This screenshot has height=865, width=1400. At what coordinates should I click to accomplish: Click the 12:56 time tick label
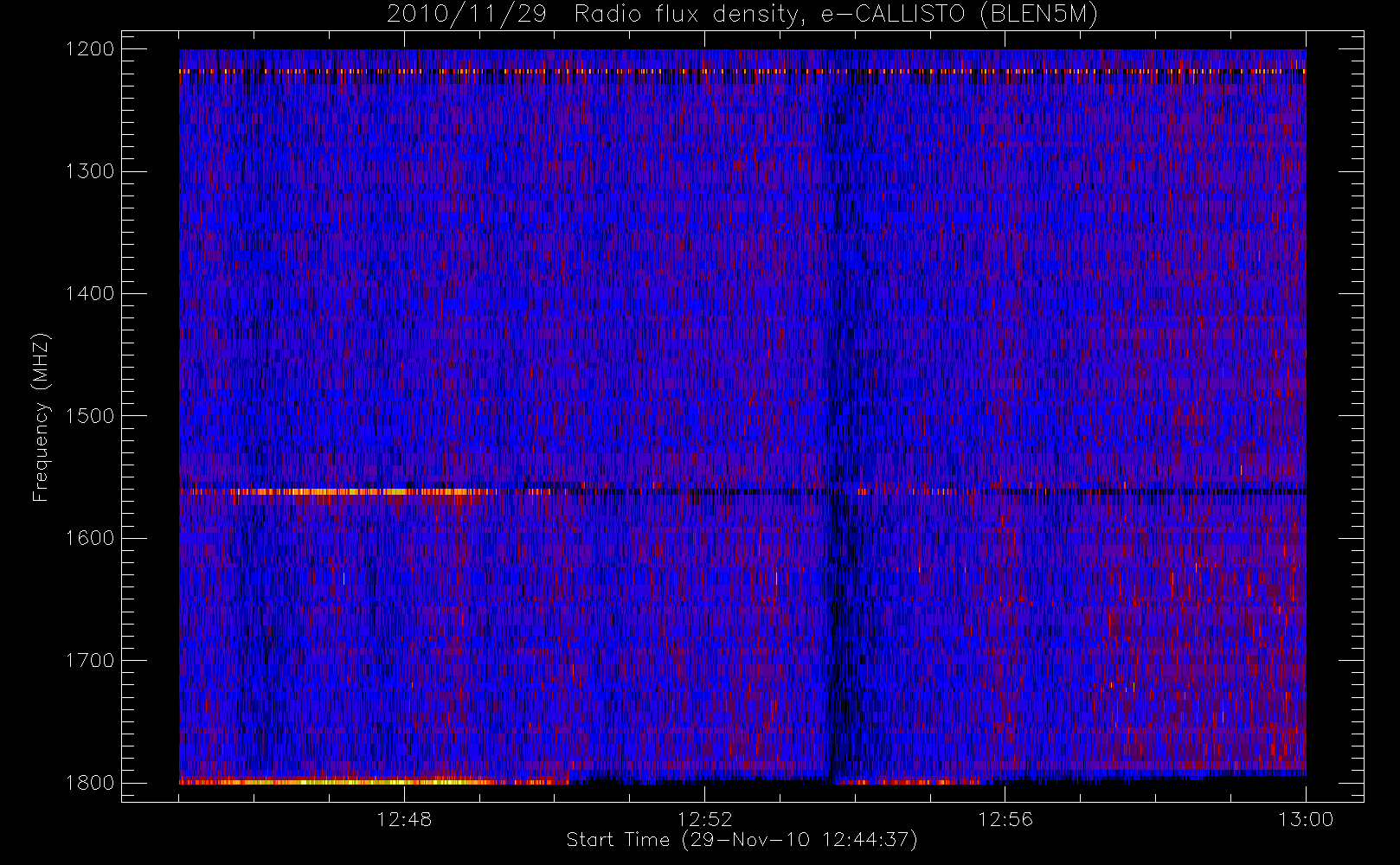(x=1005, y=819)
